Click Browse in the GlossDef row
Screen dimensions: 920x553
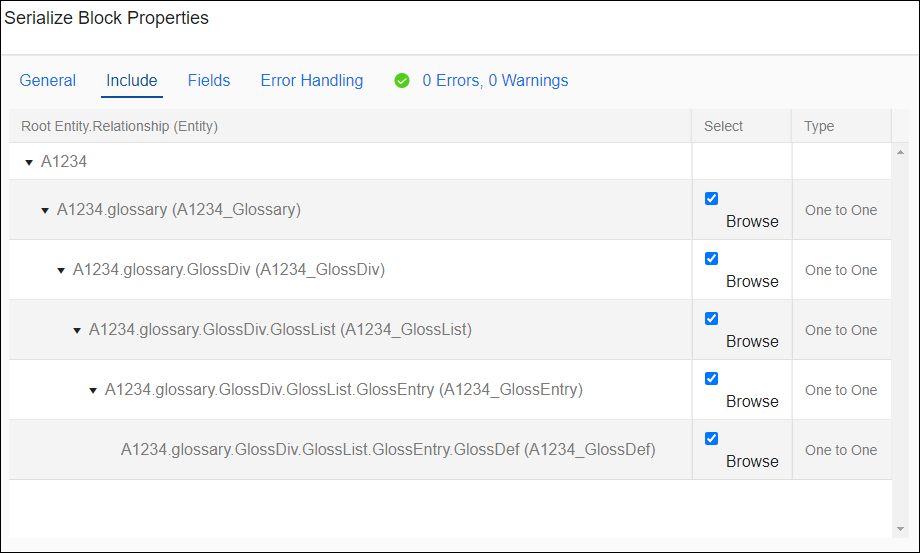(752, 462)
